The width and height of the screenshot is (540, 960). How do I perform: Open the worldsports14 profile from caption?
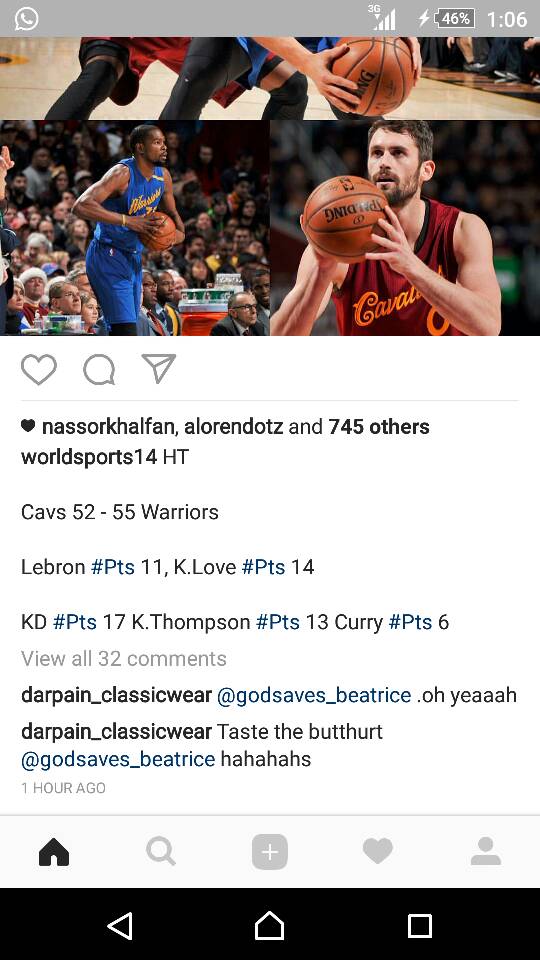[89, 457]
